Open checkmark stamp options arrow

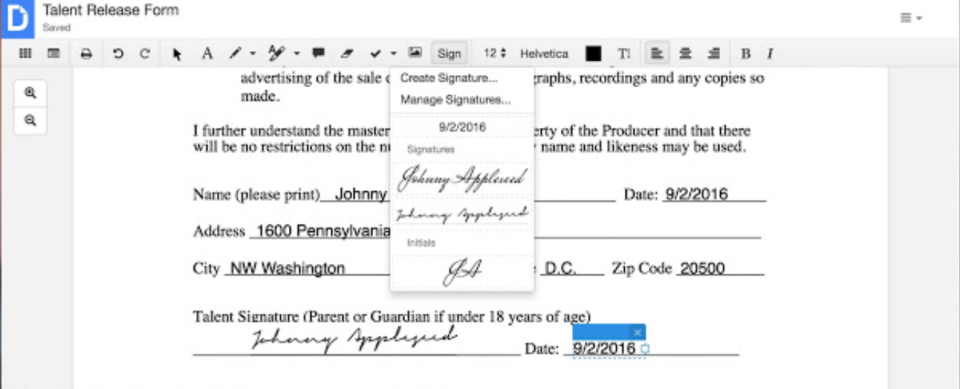point(393,53)
